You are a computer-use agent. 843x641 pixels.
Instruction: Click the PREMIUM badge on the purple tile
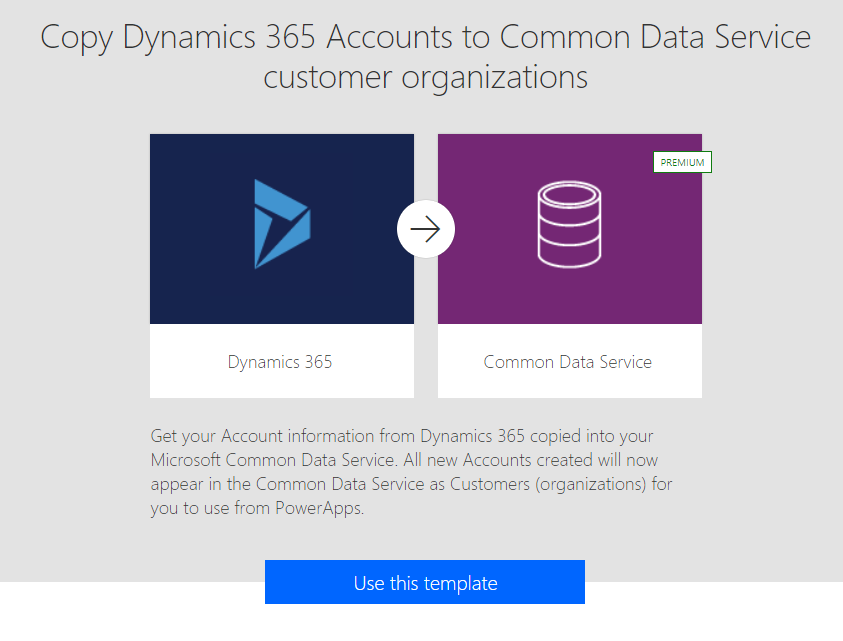pyautogui.click(x=682, y=162)
